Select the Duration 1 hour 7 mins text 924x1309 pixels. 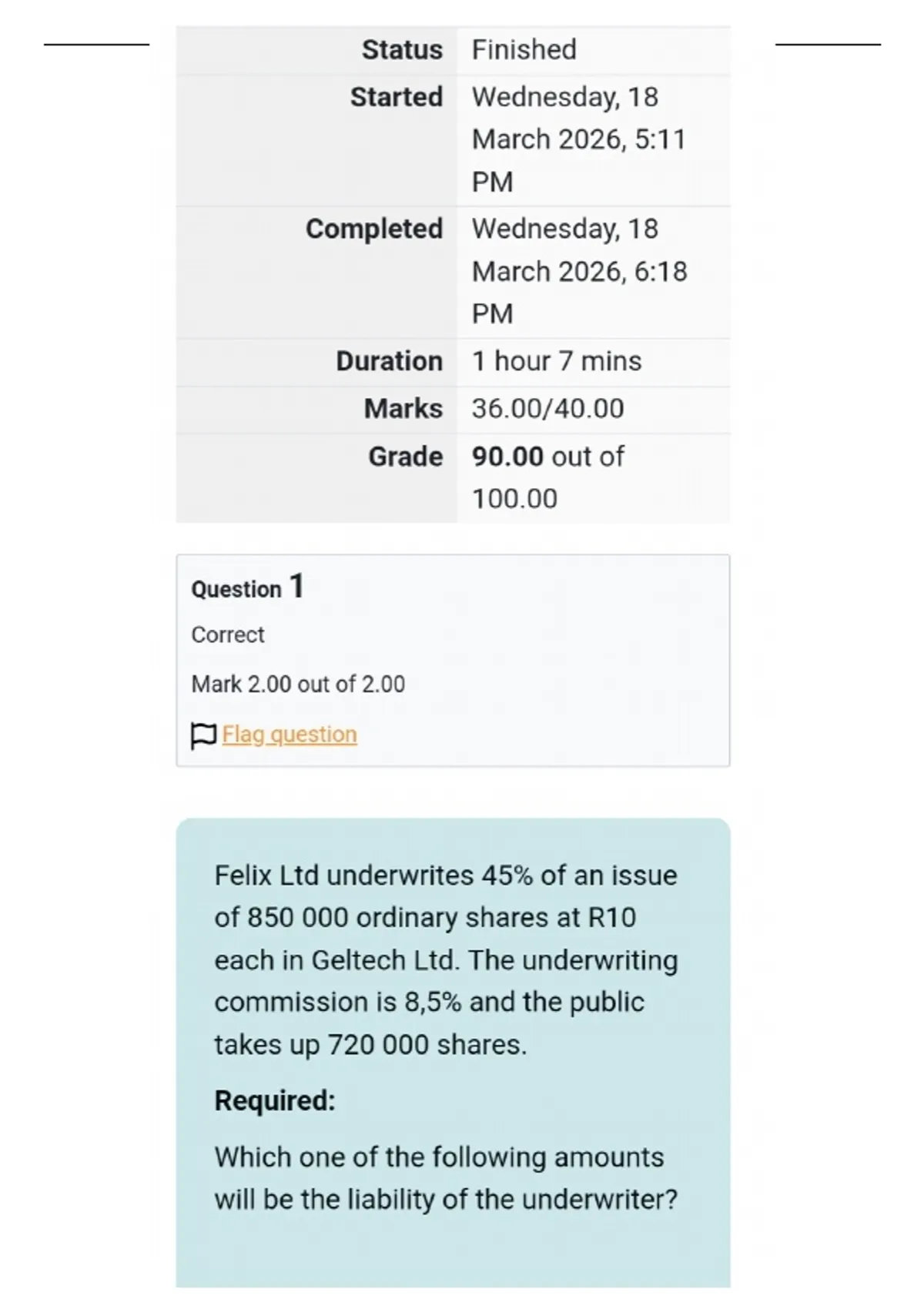click(557, 361)
